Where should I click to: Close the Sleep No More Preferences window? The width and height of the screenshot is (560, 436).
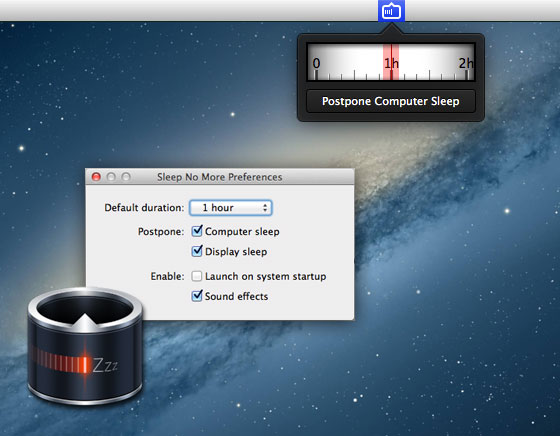[x=96, y=177]
